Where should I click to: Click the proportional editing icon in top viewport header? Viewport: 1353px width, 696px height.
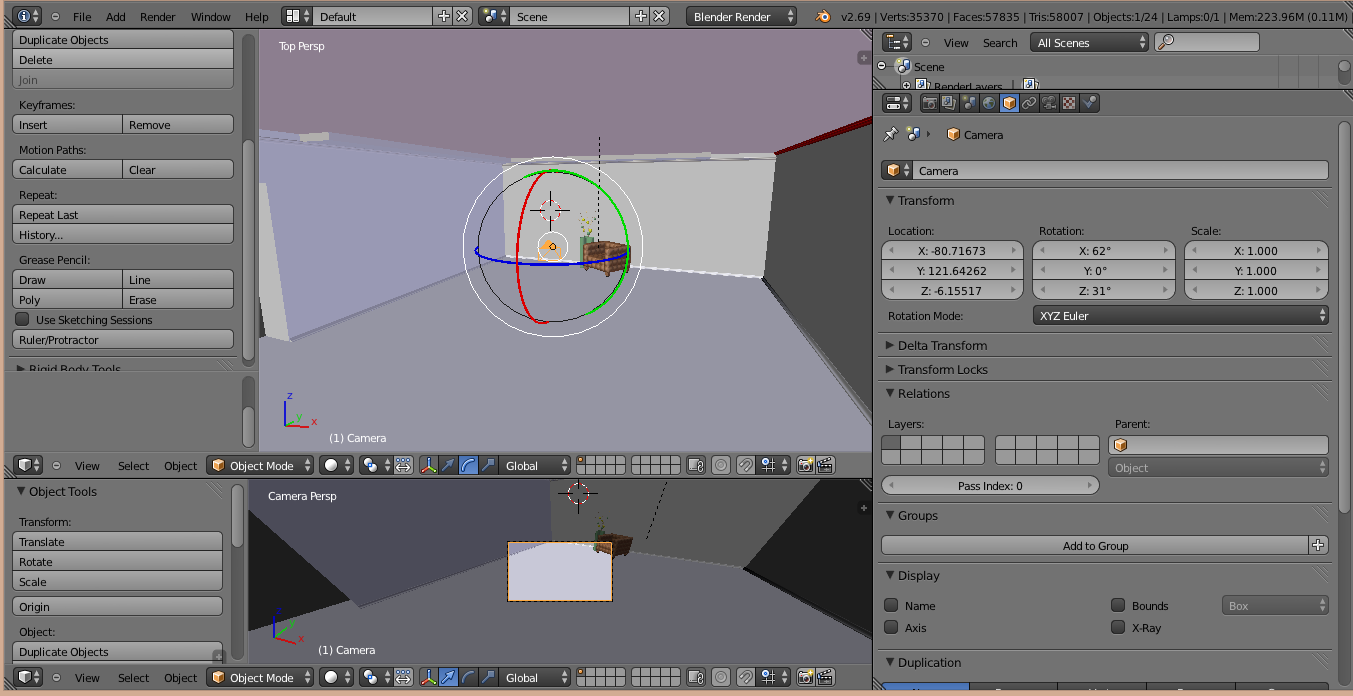(721, 465)
